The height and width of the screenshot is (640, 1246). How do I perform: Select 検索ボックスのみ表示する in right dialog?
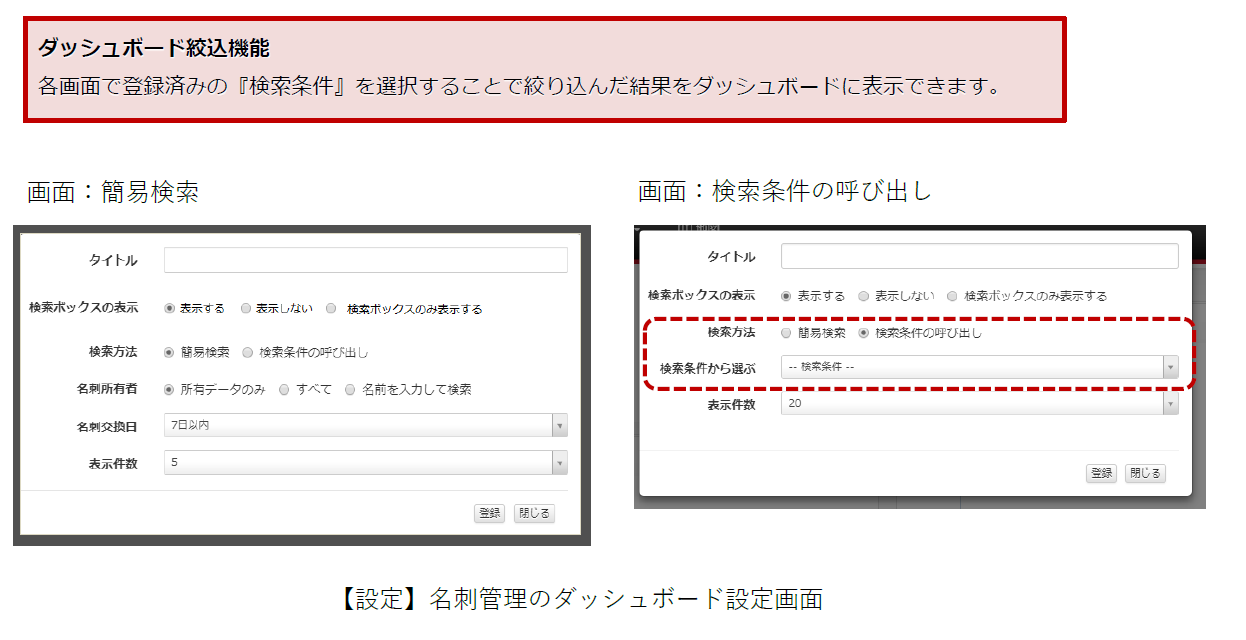[x=952, y=296]
